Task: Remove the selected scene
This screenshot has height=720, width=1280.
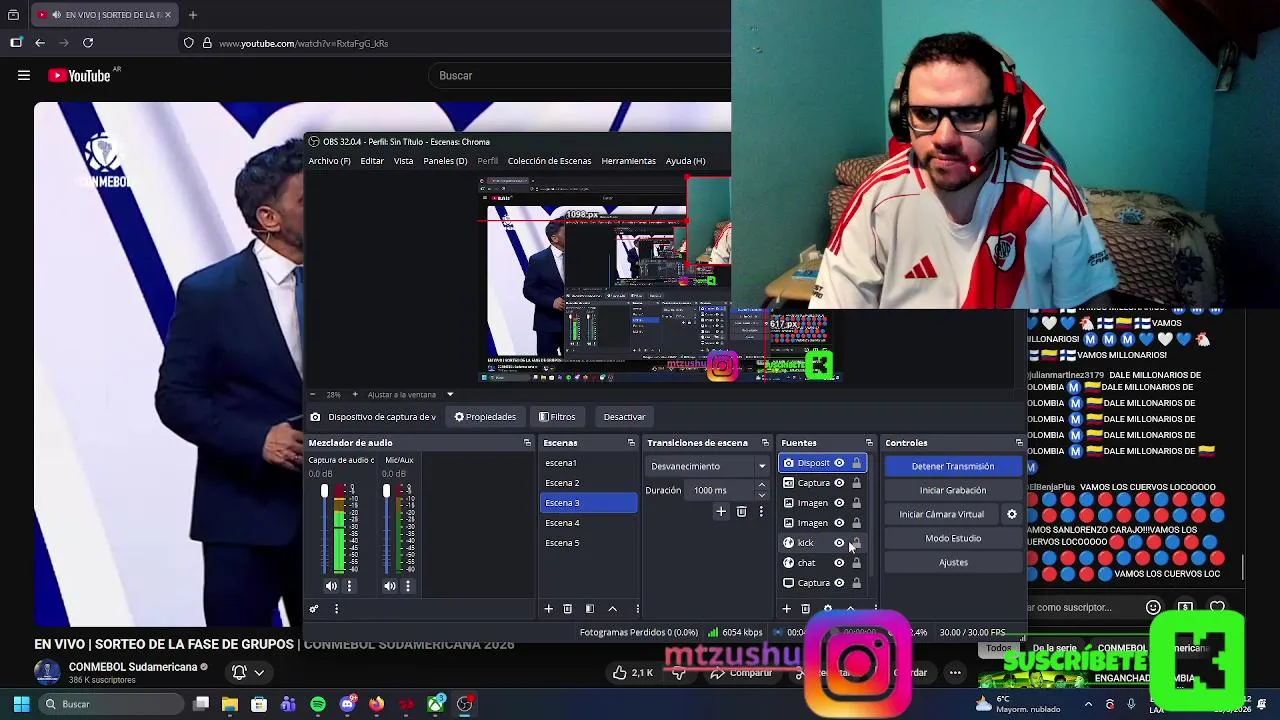Action: 567,609
